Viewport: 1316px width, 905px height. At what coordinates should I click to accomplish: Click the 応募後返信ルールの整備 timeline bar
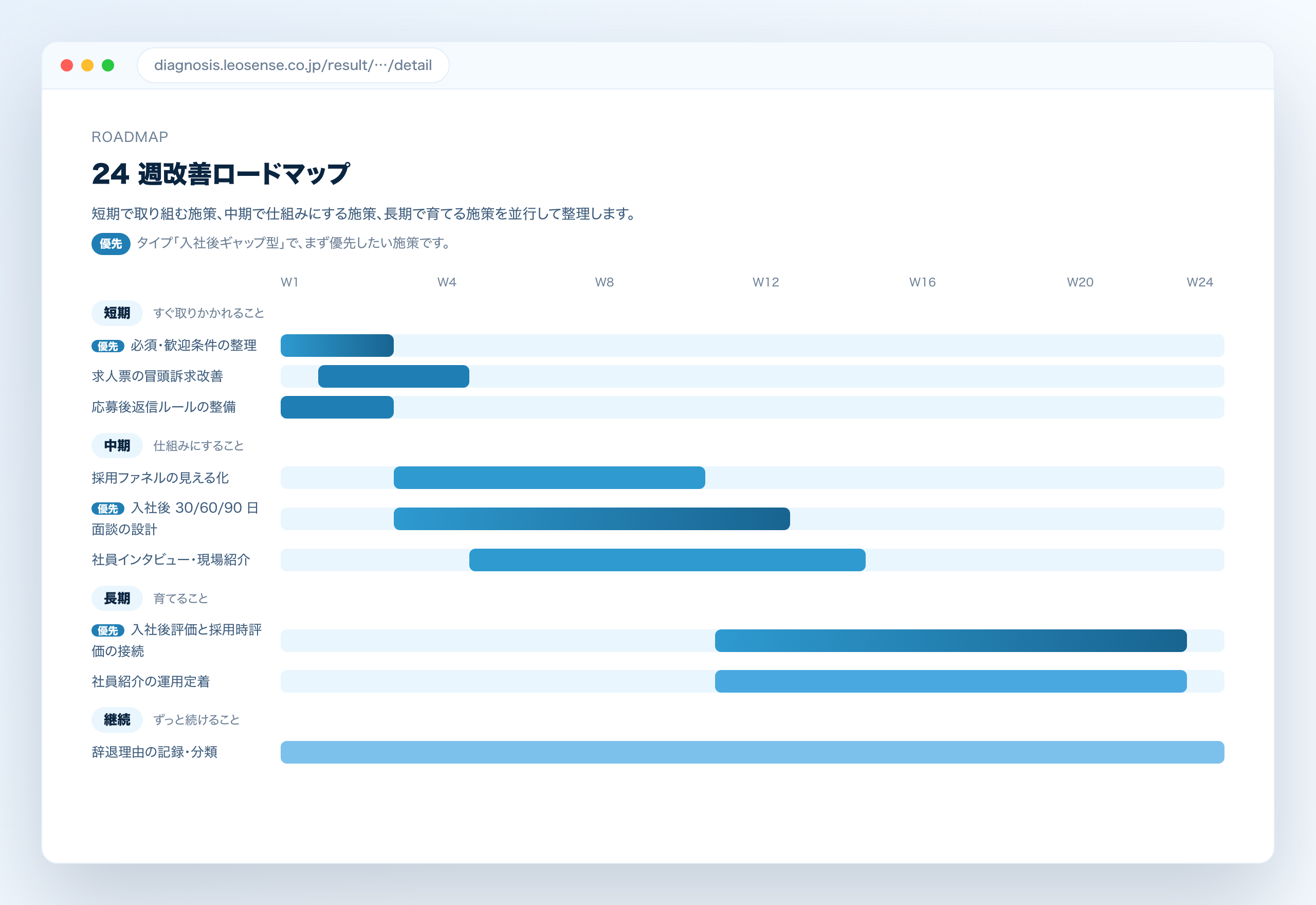[337, 407]
